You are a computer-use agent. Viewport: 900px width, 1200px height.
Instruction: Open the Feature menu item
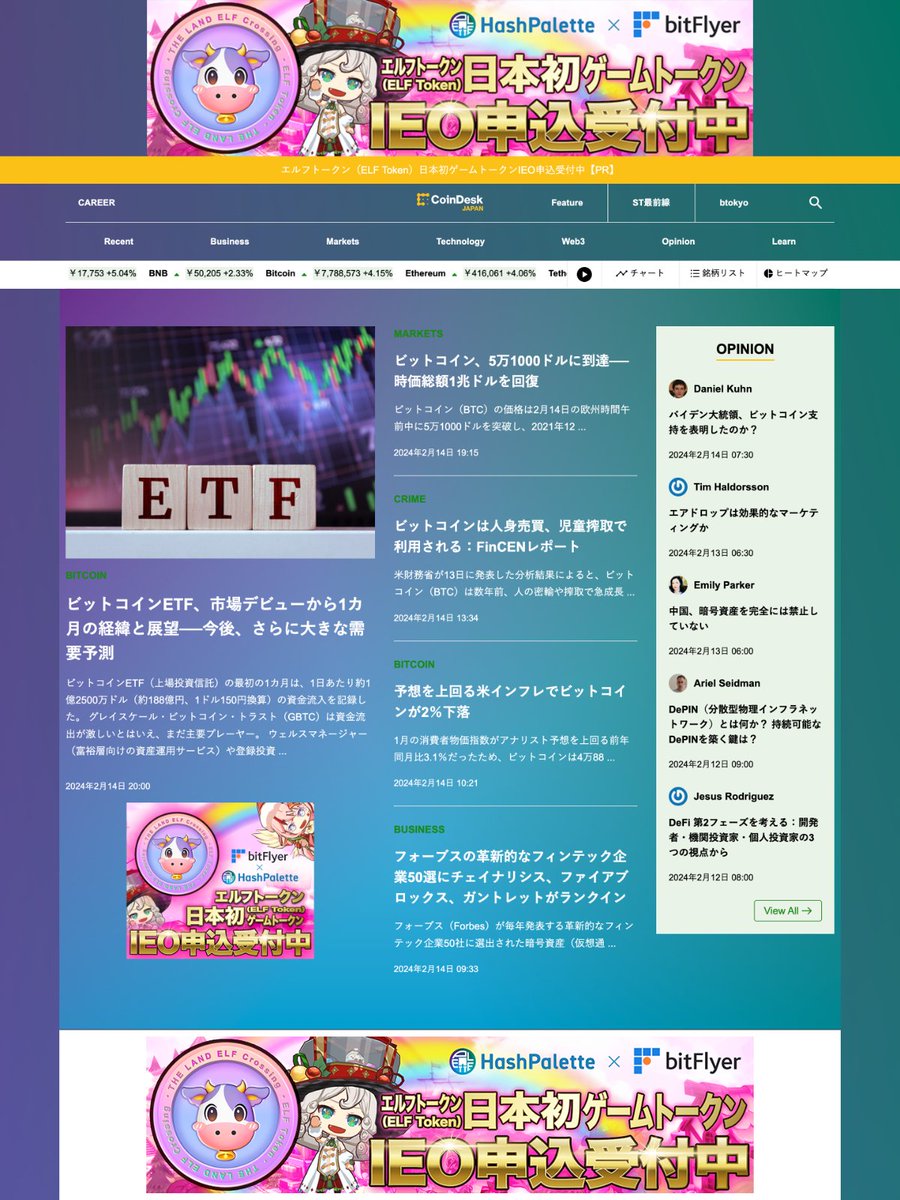tap(567, 203)
